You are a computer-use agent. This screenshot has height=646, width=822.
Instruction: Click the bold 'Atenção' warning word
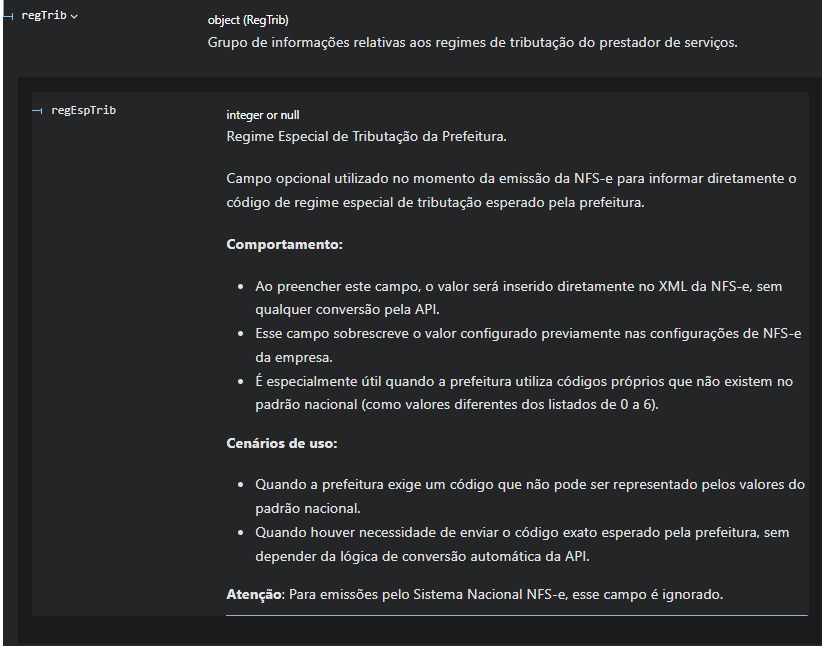255,594
